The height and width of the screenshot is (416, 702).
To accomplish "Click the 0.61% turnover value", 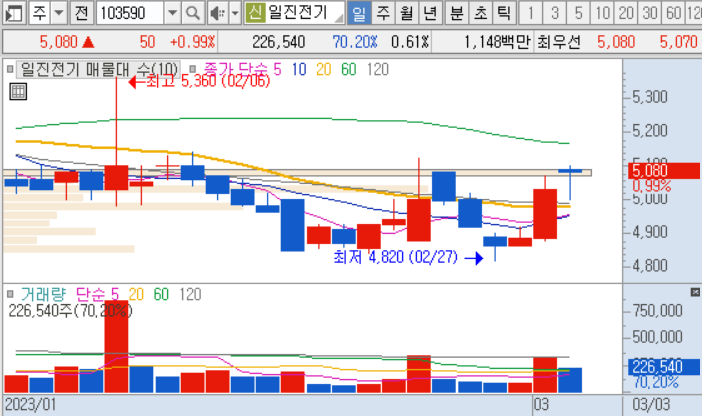I will pyautogui.click(x=410, y=42).
